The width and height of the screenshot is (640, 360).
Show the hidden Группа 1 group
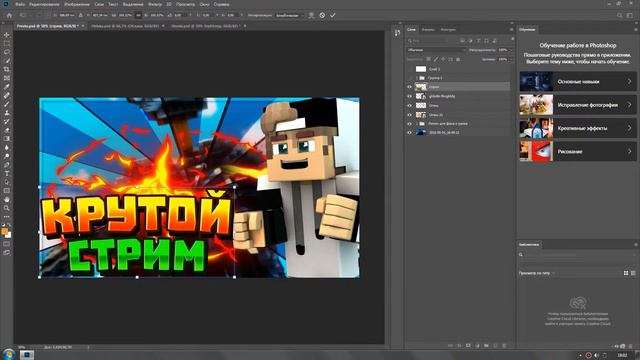point(409,78)
